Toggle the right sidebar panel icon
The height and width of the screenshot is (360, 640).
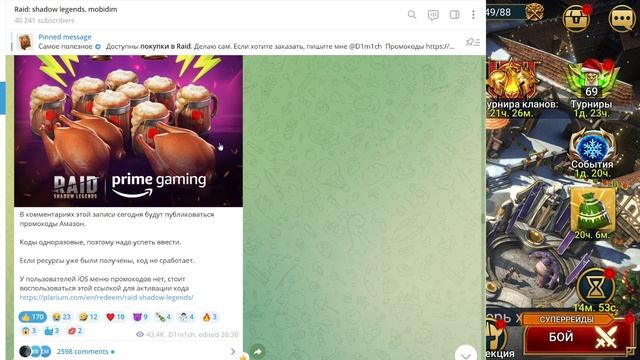click(x=454, y=15)
